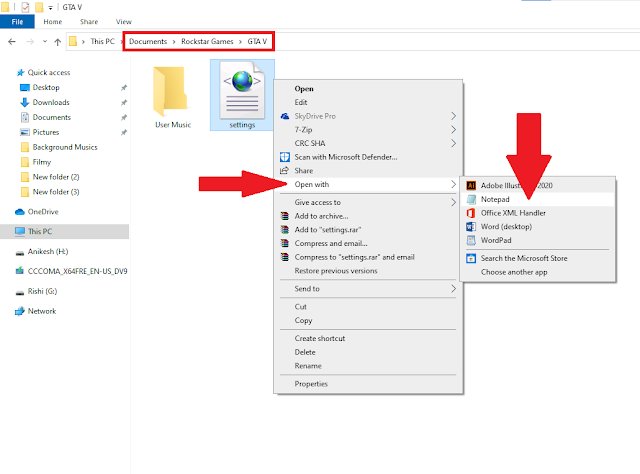This screenshot has height=474, width=640.
Task: Expand the Give access to submenu arrow
Action: (x=453, y=203)
